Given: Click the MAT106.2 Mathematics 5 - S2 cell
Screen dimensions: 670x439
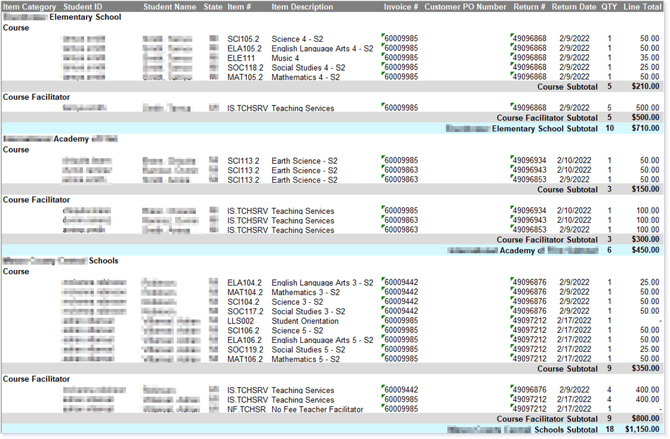Looking at the screenshot, I should click(x=306, y=359).
